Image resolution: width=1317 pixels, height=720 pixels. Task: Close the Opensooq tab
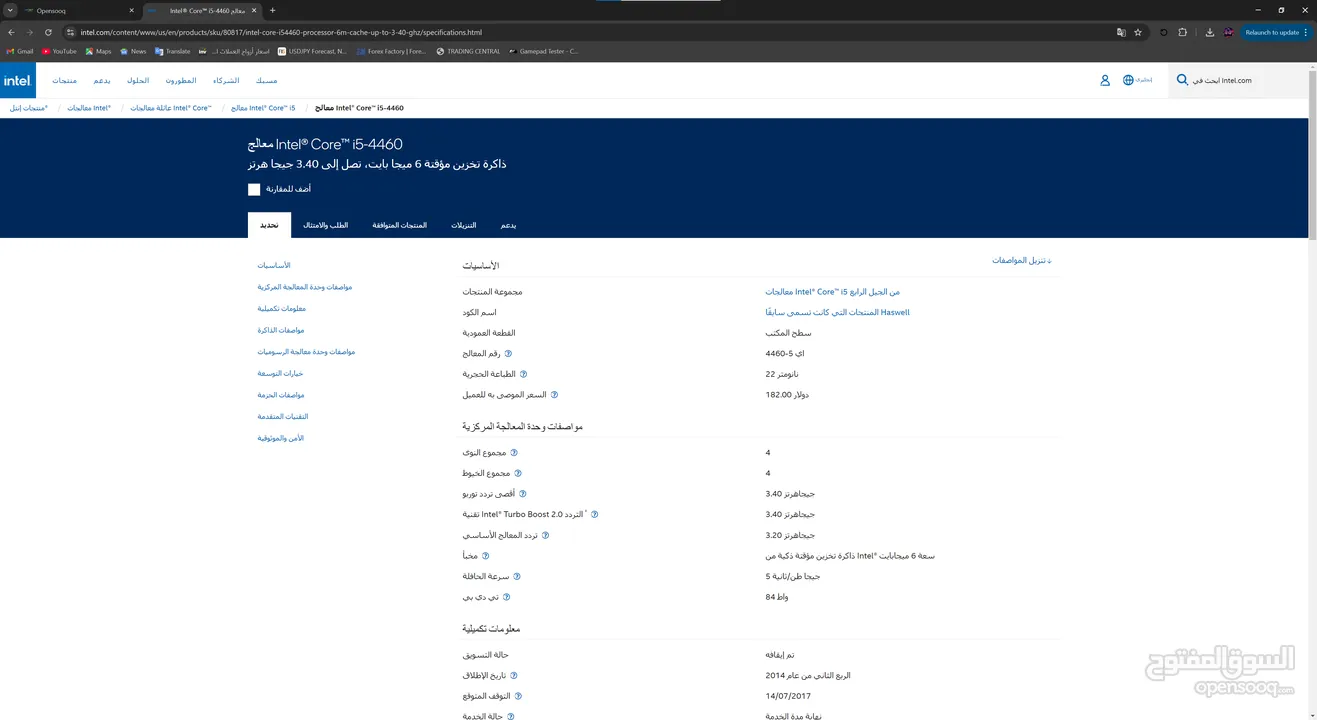tap(132, 11)
